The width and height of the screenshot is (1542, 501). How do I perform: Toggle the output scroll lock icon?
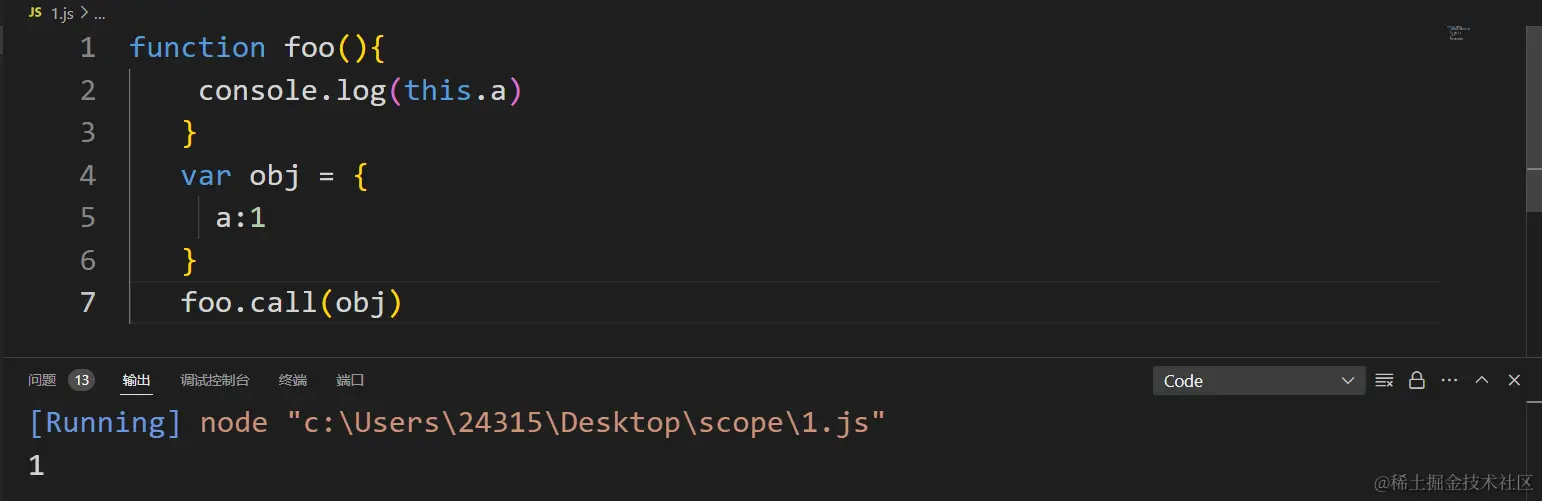(1416, 380)
